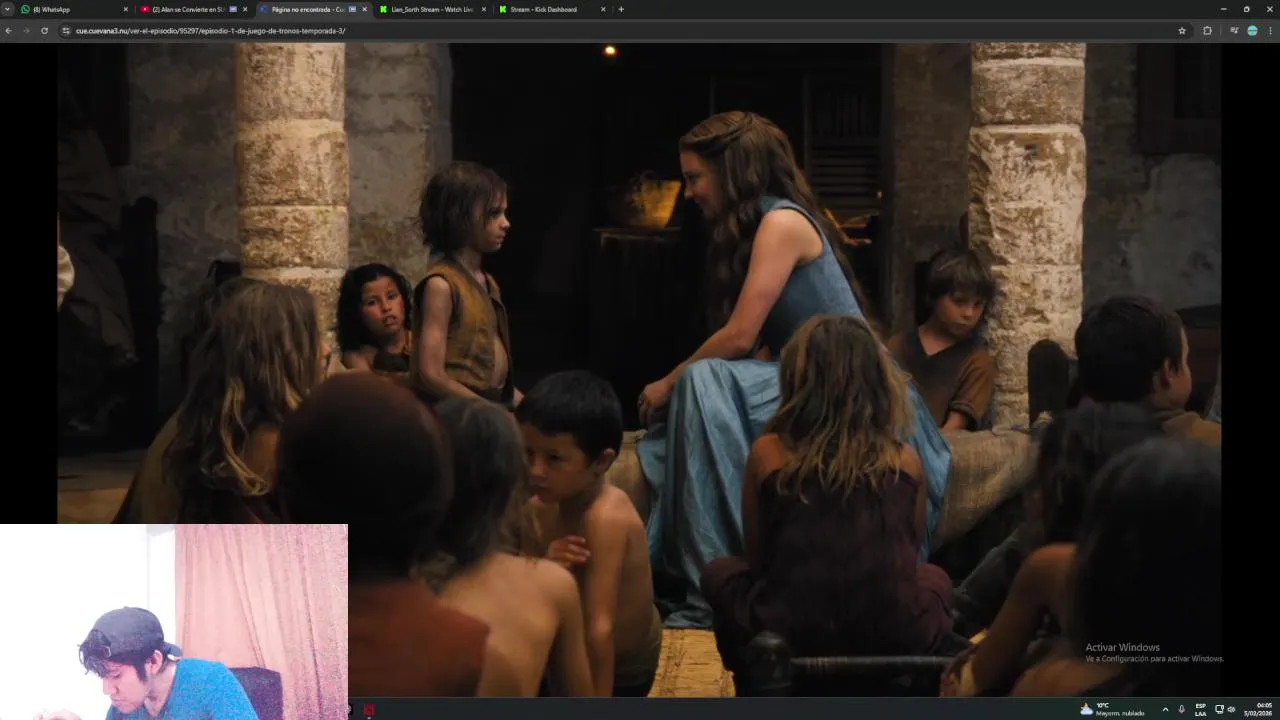
Task: Restore down the browser window
Action: [x=1246, y=9]
